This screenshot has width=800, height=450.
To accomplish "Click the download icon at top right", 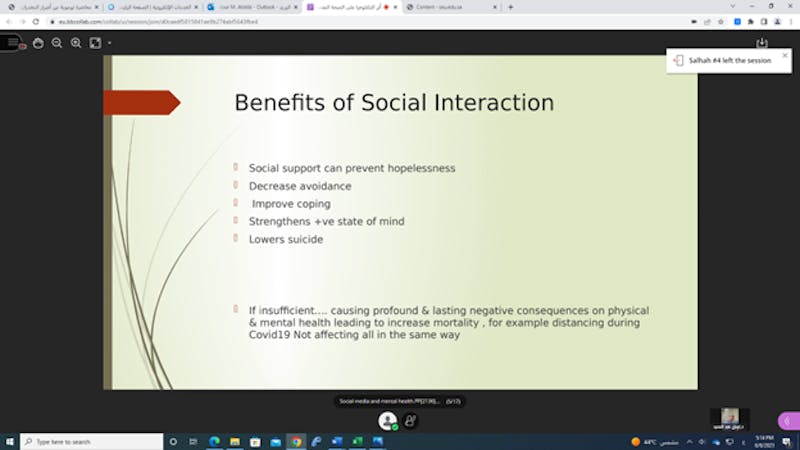I will tap(762, 43).
